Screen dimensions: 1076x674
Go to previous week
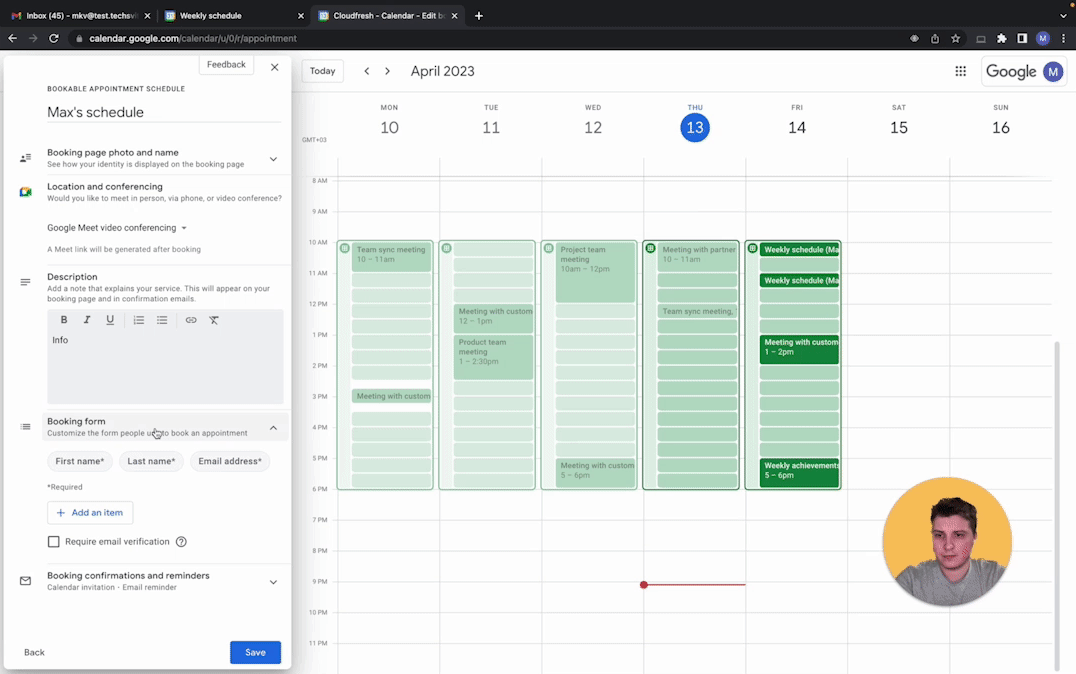[x=367, y=71]
